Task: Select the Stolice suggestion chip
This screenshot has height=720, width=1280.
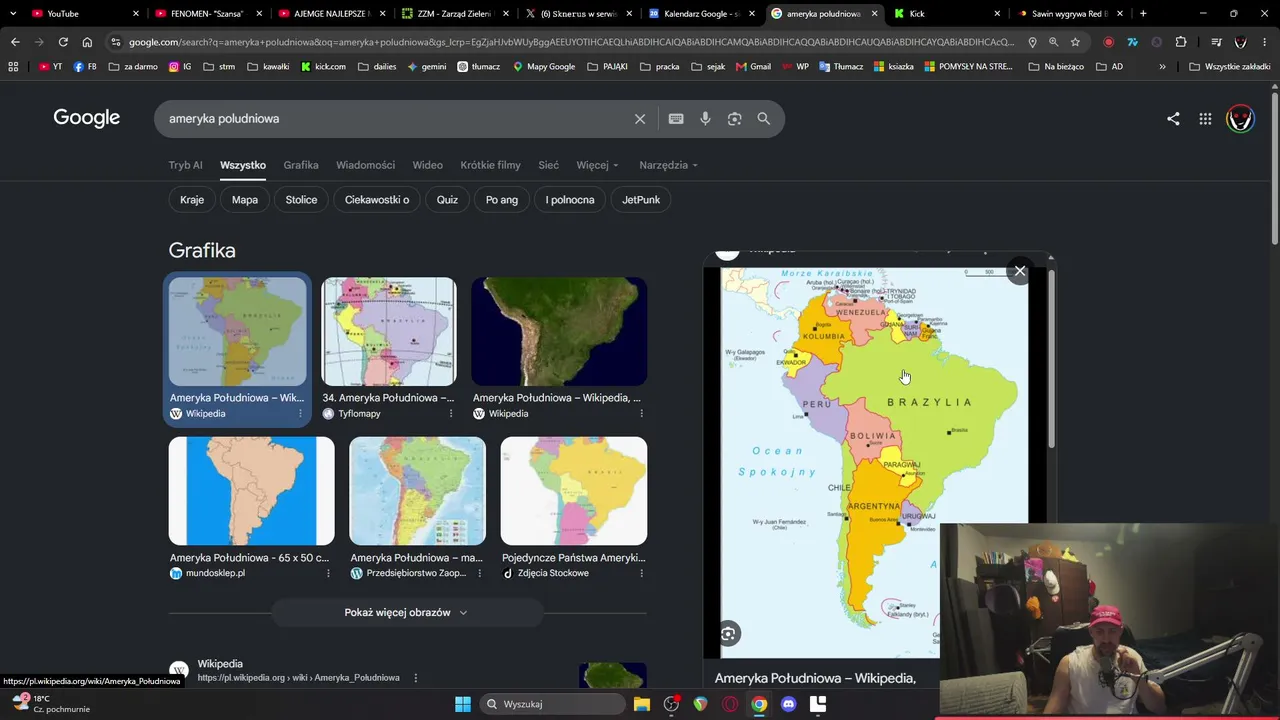Action: point(301,200)
